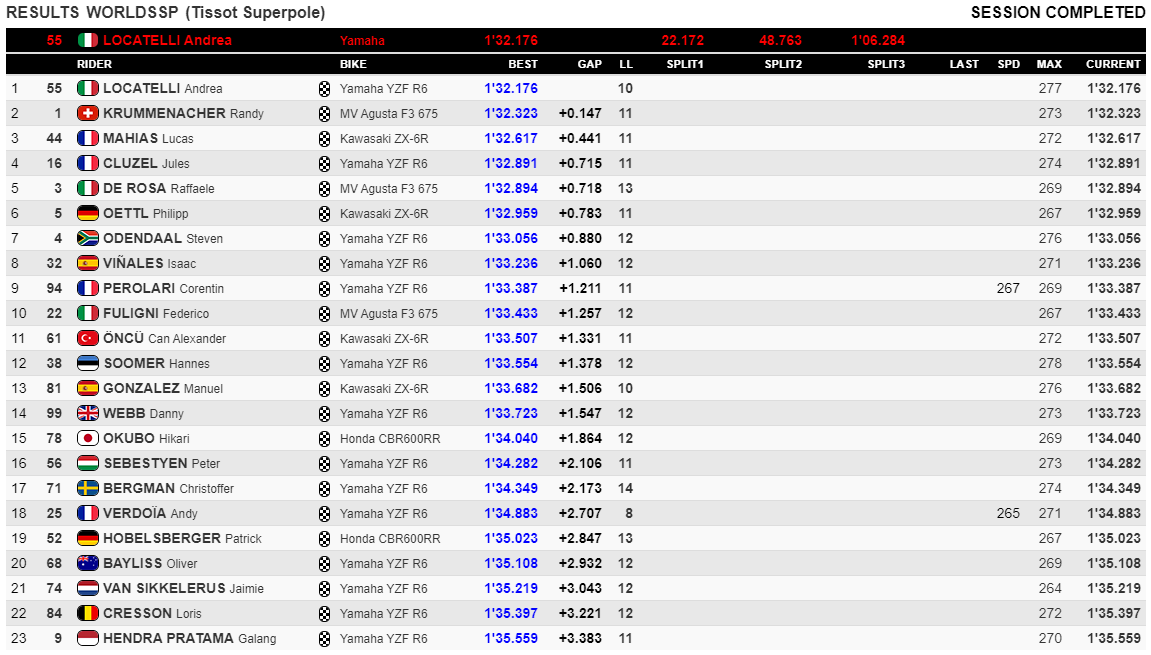The image size is (1151, 655).
Task: Select rider name DE ROSA Raffaele
Action: coord(159,188)
